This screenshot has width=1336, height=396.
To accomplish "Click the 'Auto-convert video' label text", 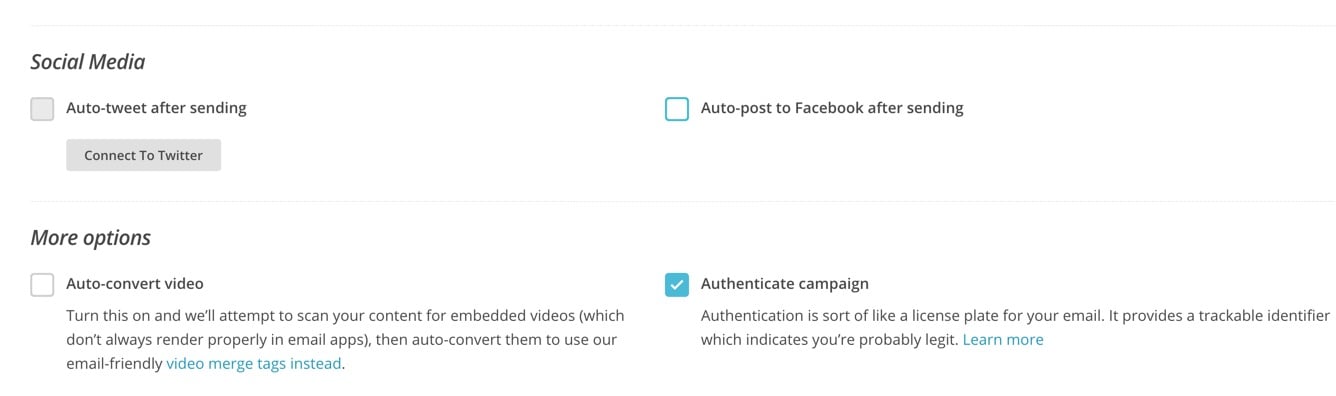I will click(x=135, y=284).
